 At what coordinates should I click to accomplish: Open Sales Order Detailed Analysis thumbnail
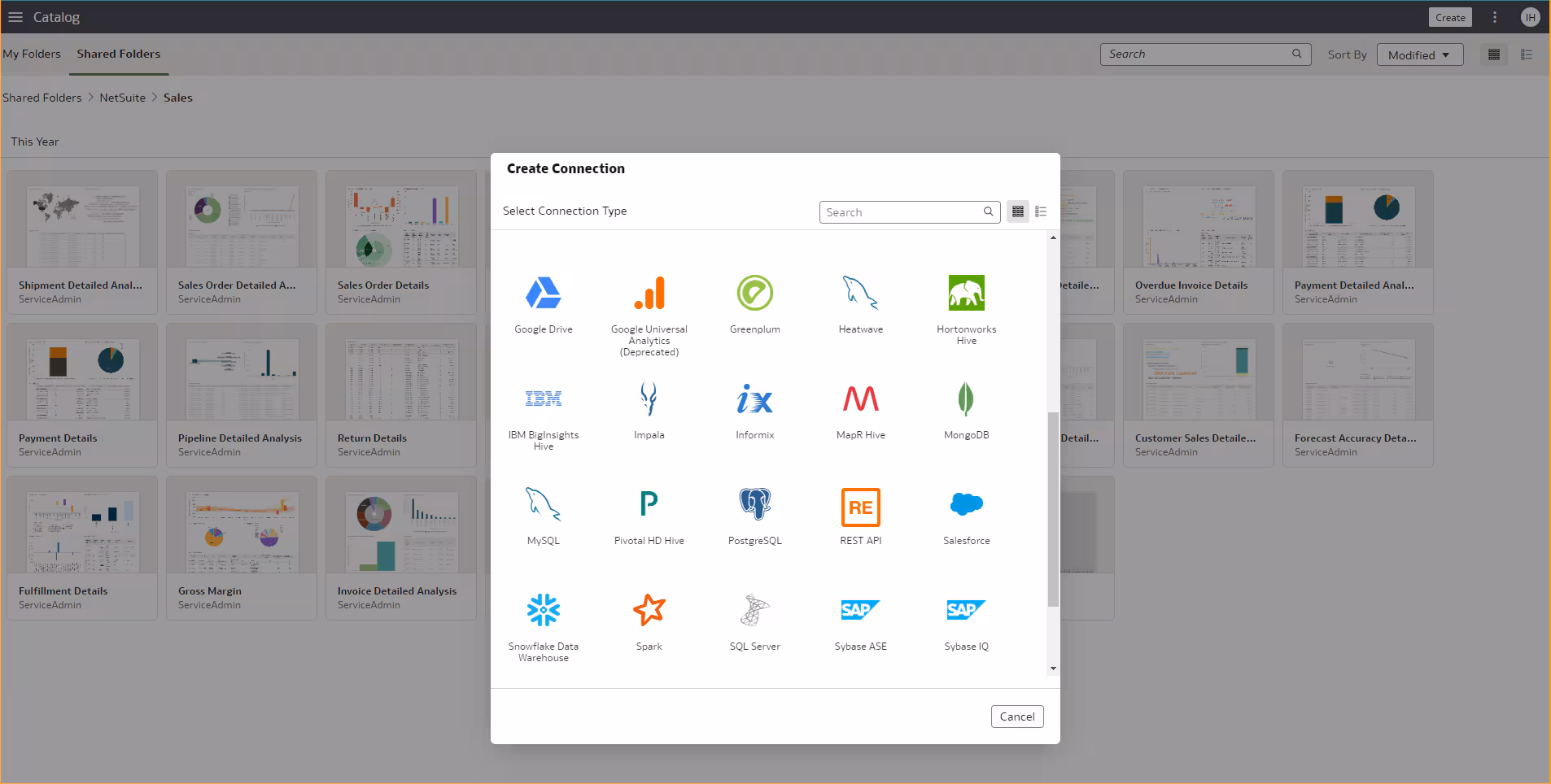coord(242,242)
